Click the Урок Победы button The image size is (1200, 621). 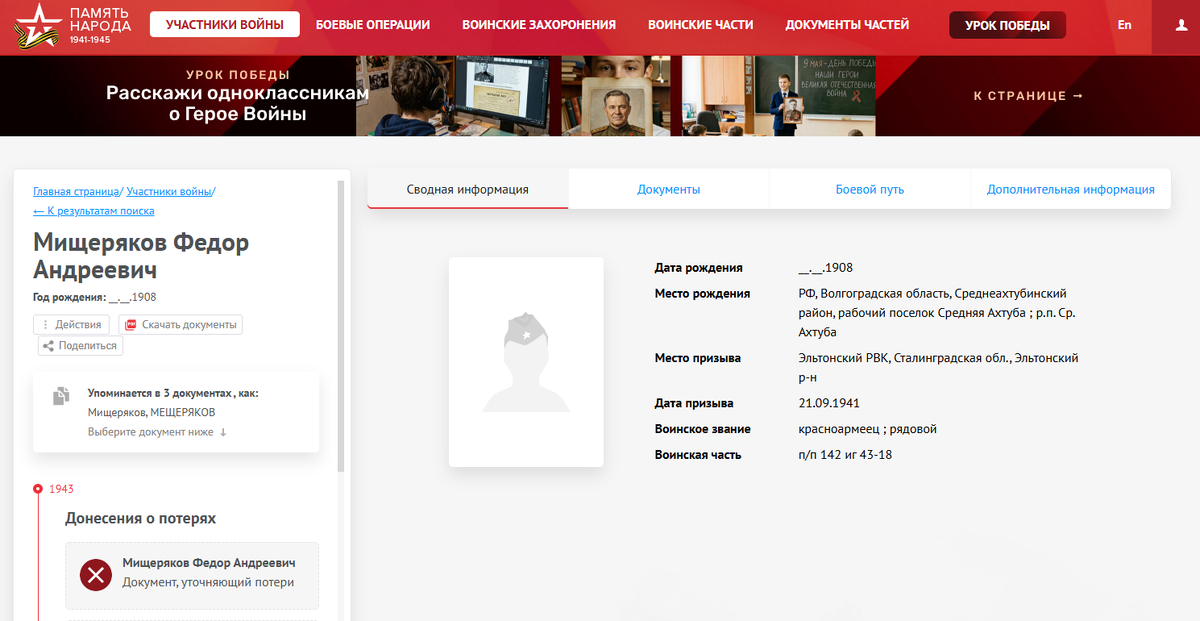[x=1008, y=25]
